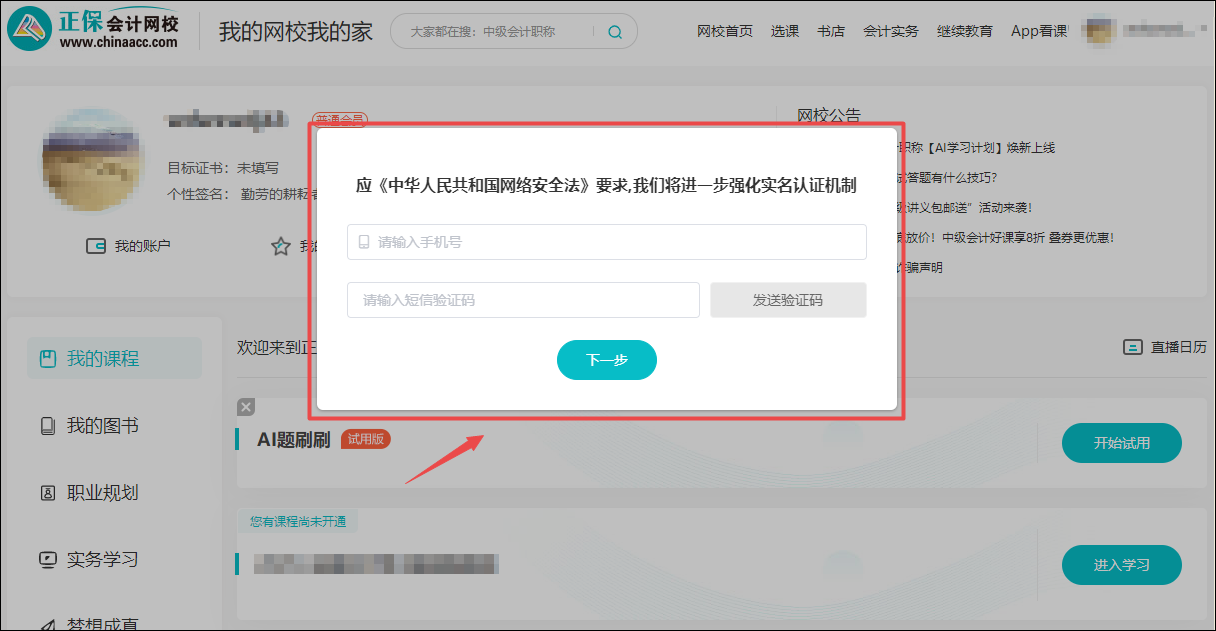Click 开始试用 for AI题刷刷

point(1121,443)
